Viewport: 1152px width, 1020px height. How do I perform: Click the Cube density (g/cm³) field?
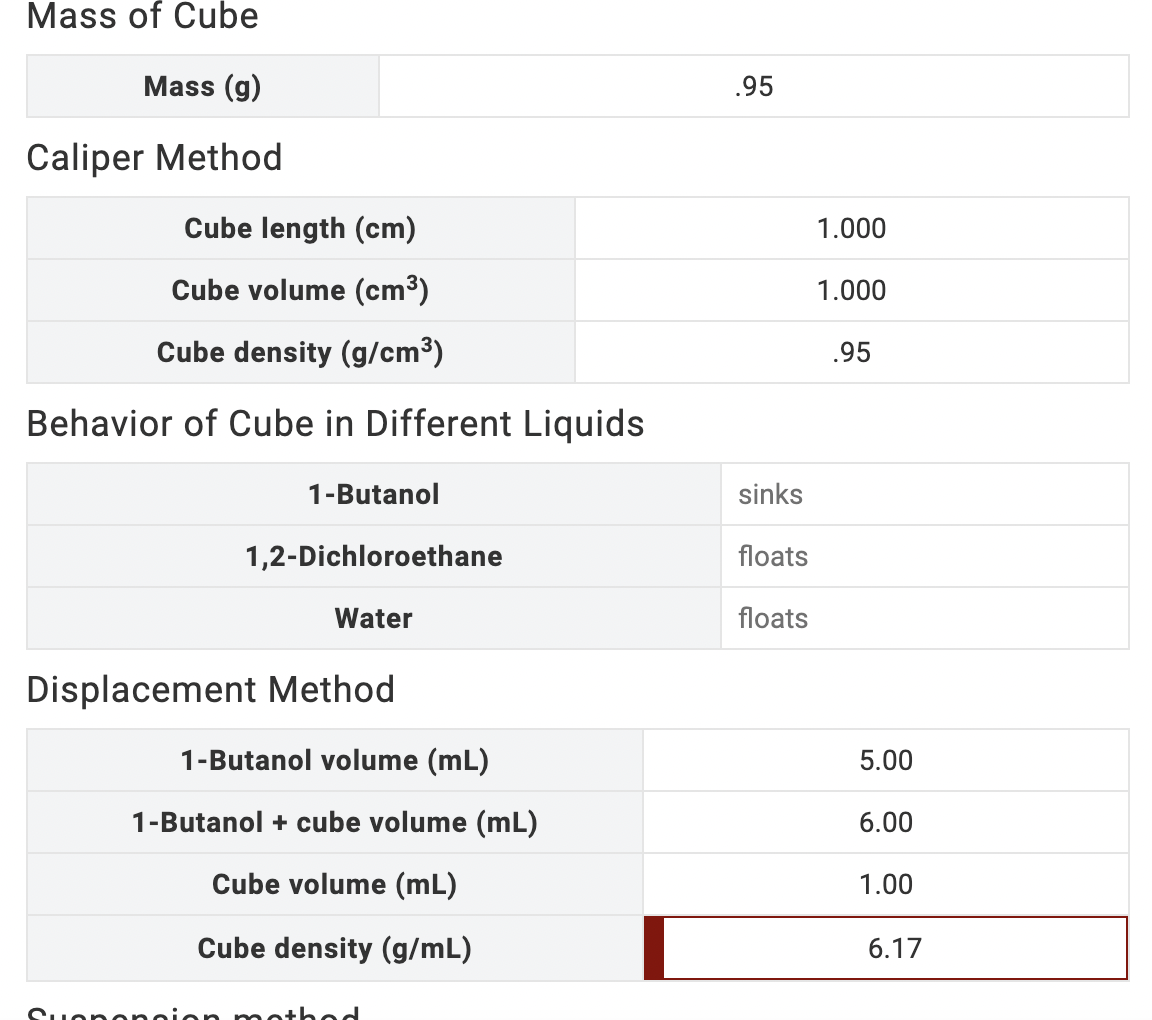(850, 352)
